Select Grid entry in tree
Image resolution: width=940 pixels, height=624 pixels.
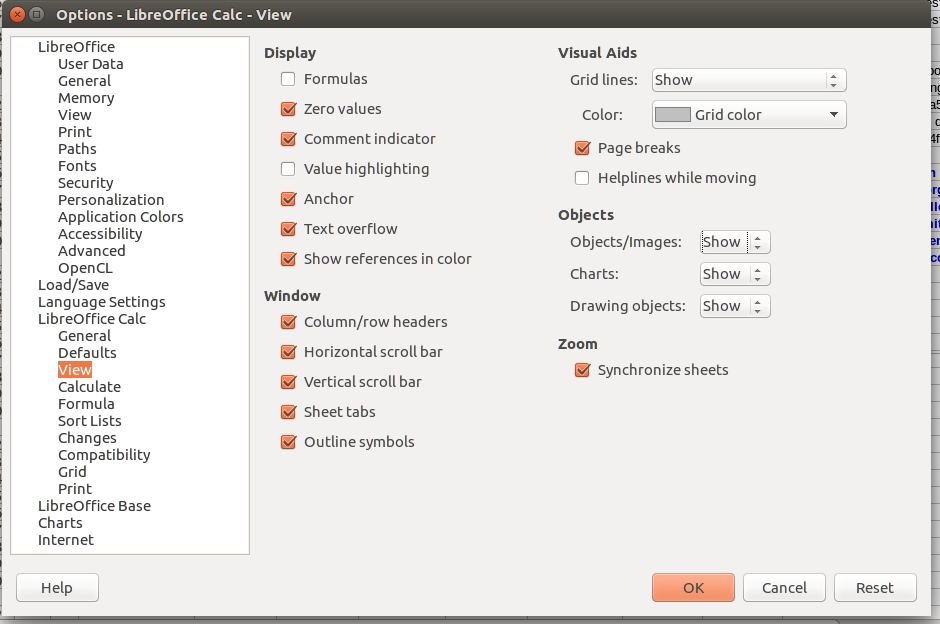pyautogui.click(x=72, y=472)
